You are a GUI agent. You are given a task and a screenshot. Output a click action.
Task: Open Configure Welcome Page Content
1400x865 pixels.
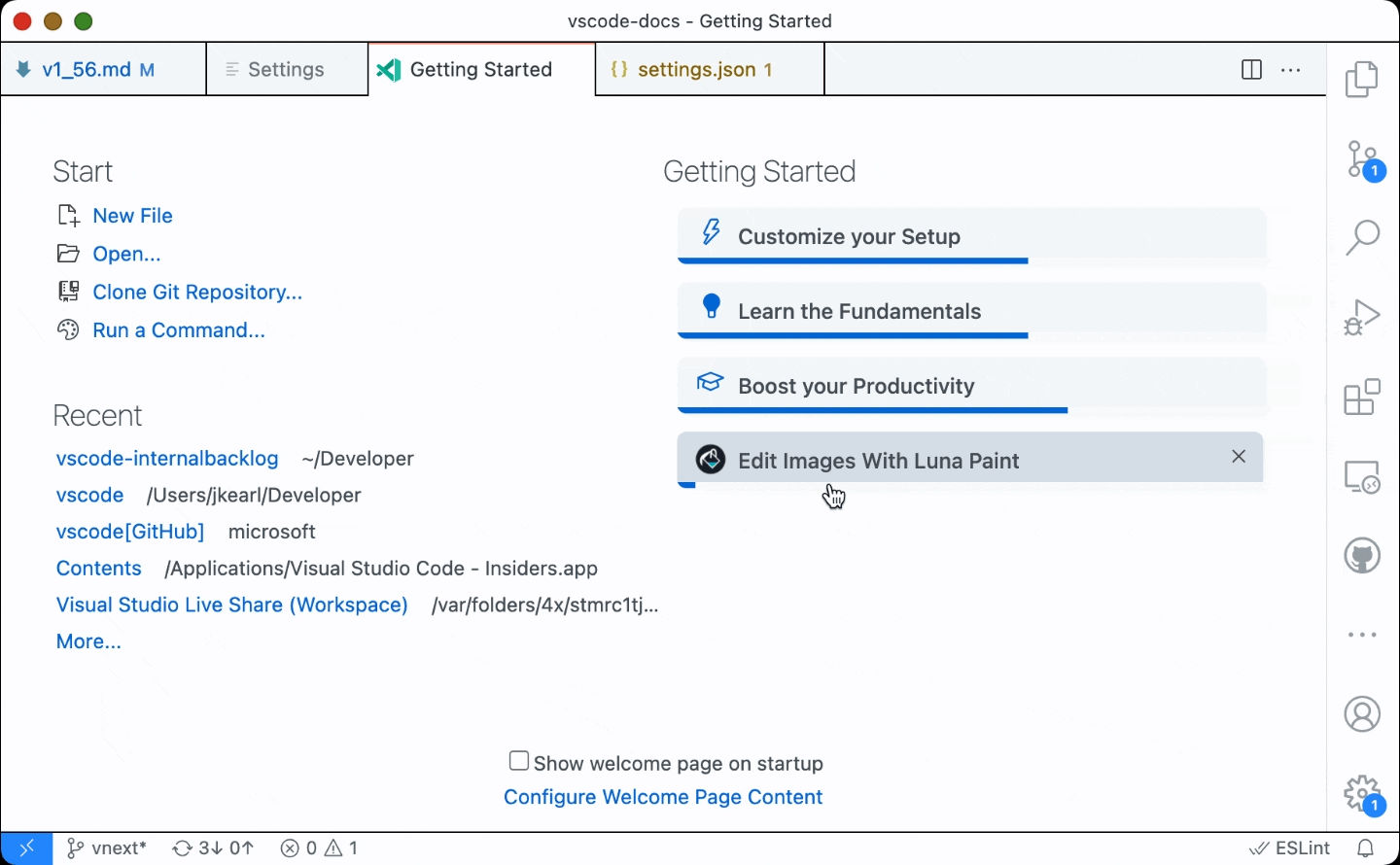[663, 797]
